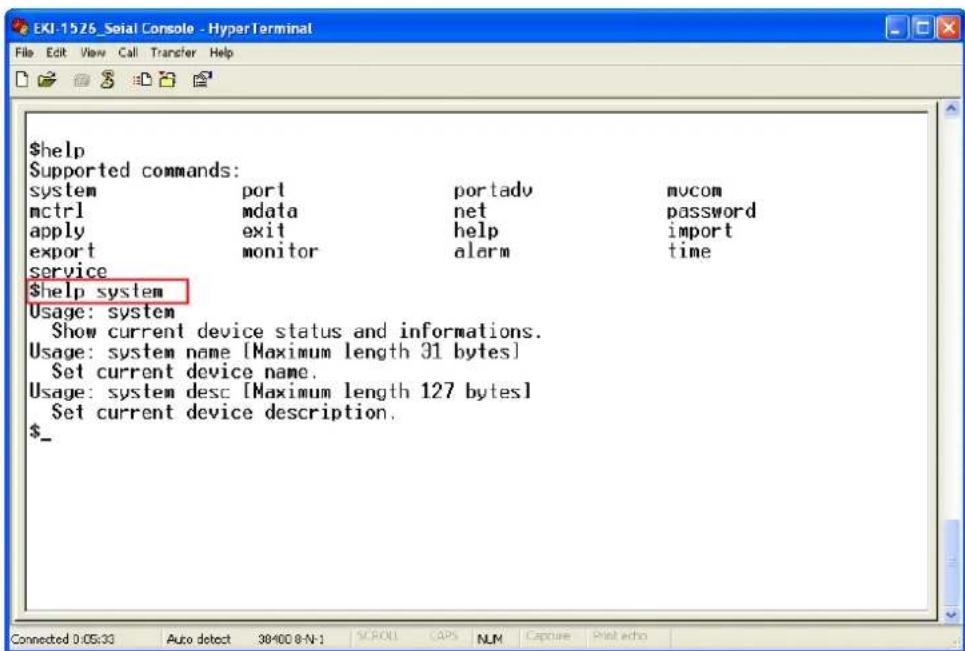The height and width of the screenshot is (651, 965).
Task: Click the 'mctrl' command text
Action: [x=56, y=211]
